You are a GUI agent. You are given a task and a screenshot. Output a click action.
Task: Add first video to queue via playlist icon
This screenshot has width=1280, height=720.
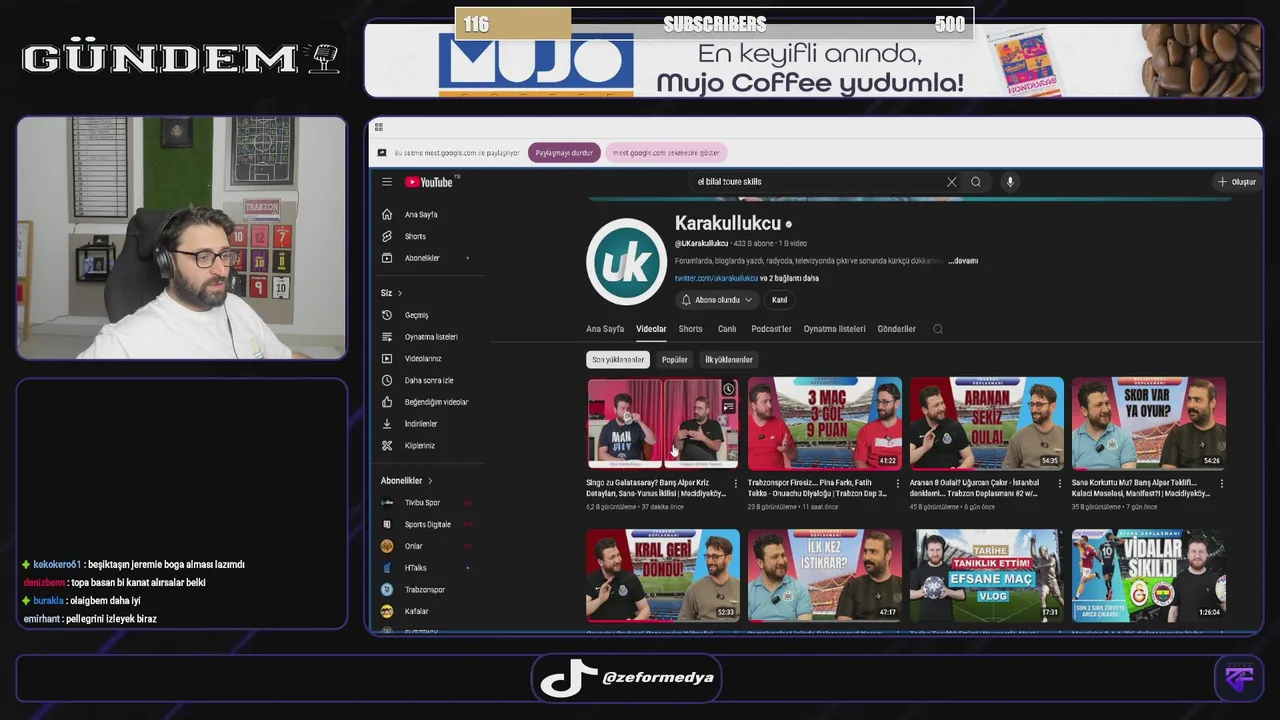pos(729,406)
